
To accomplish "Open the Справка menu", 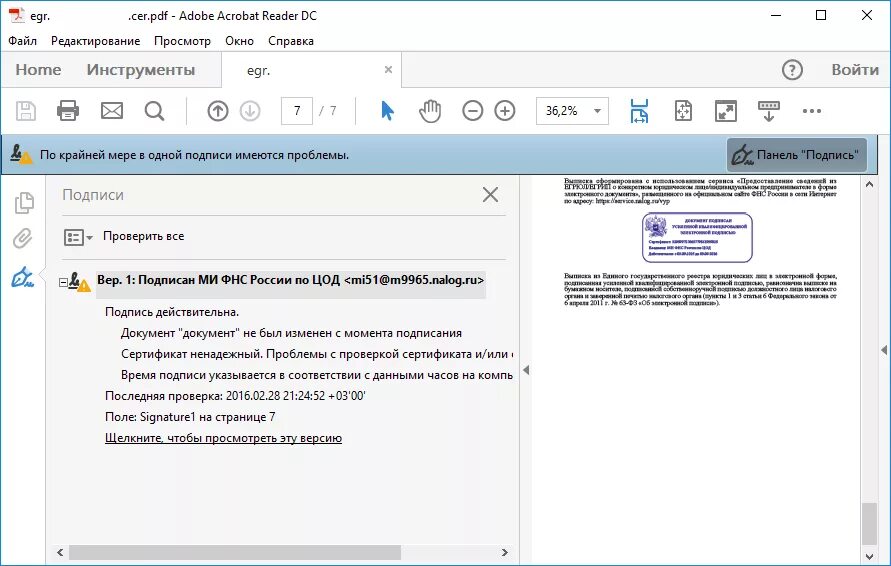I will pos(291,41).
